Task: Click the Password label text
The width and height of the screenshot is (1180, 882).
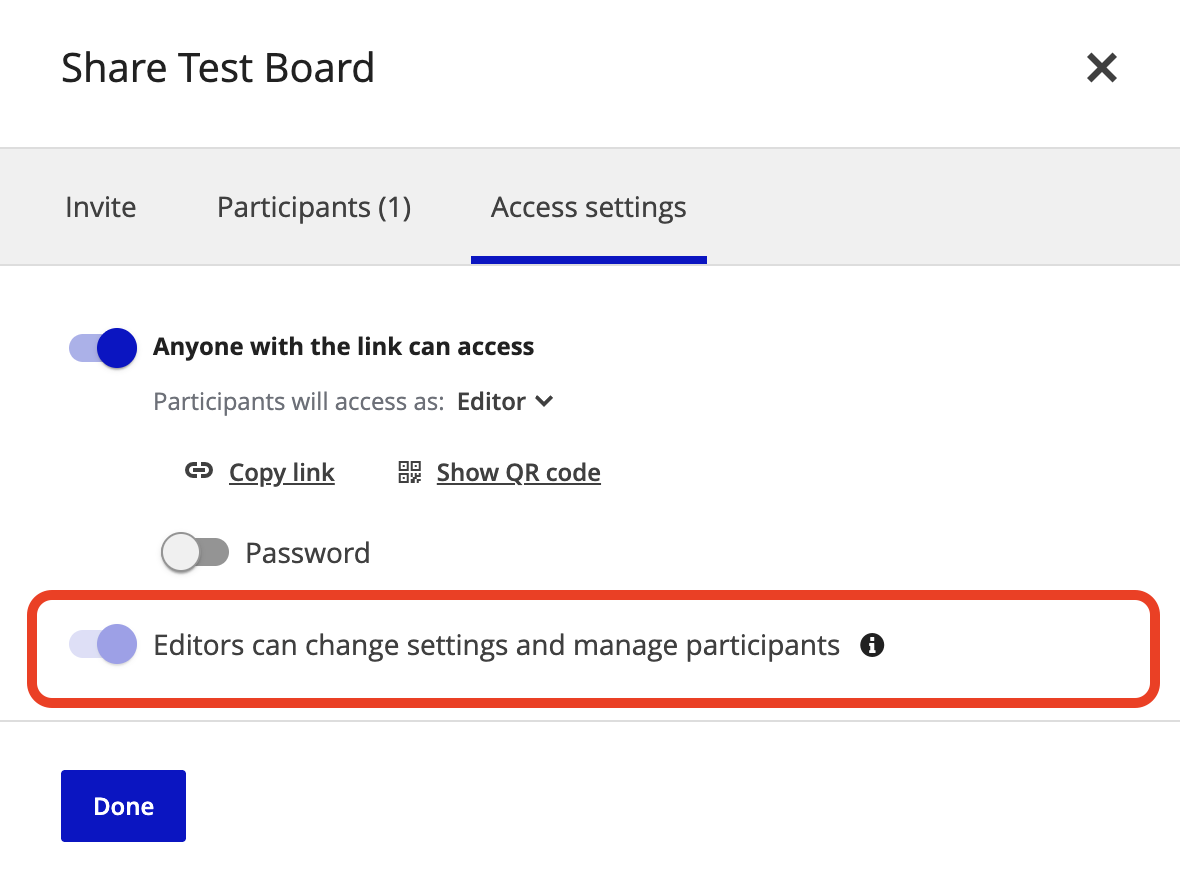Action: [x=307, y=553]
